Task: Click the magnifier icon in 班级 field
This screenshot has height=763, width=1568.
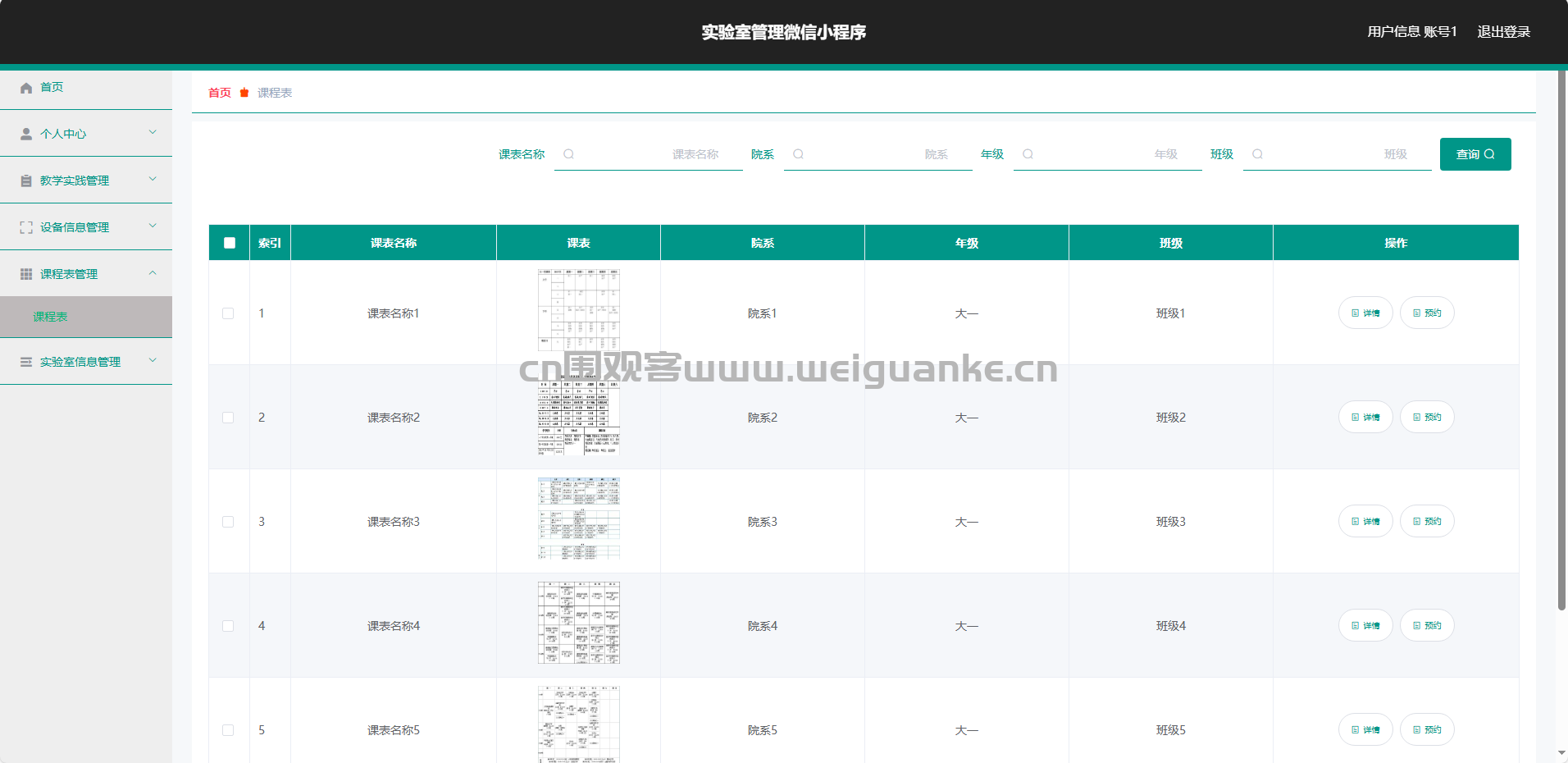Action: (1257, 154)
